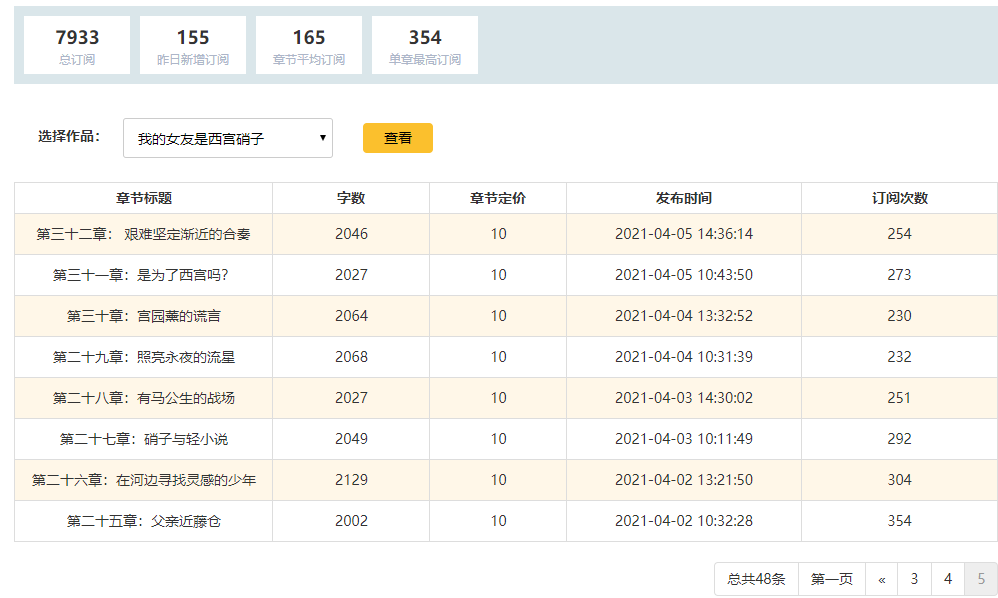This screenshot has height=598, width=998.
Task: Select chapter 第二十五章：父亲近藤仓
Action: pyautogui.click(x=144, y=521)
